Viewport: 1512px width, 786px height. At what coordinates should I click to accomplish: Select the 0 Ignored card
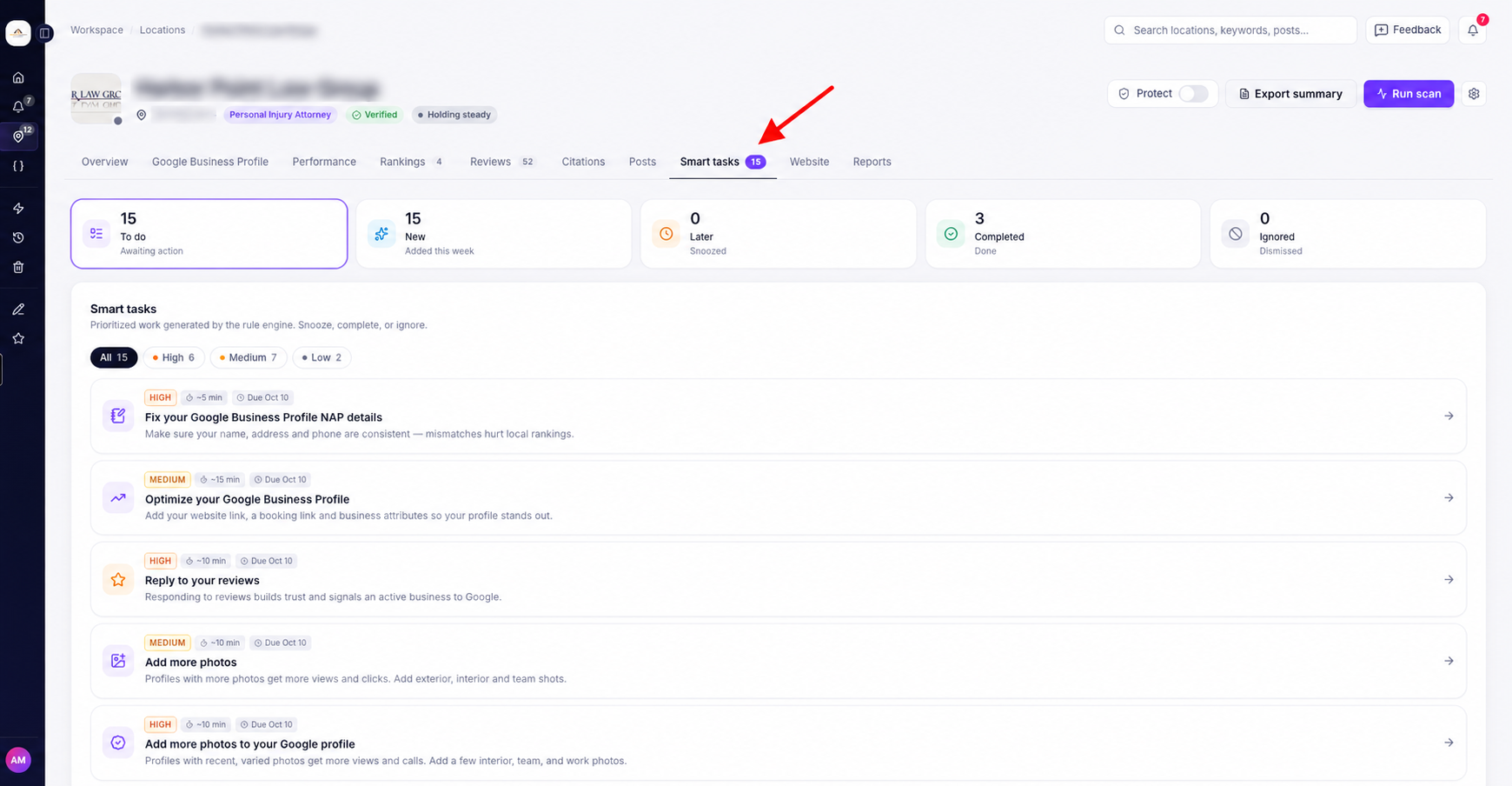1348,234
